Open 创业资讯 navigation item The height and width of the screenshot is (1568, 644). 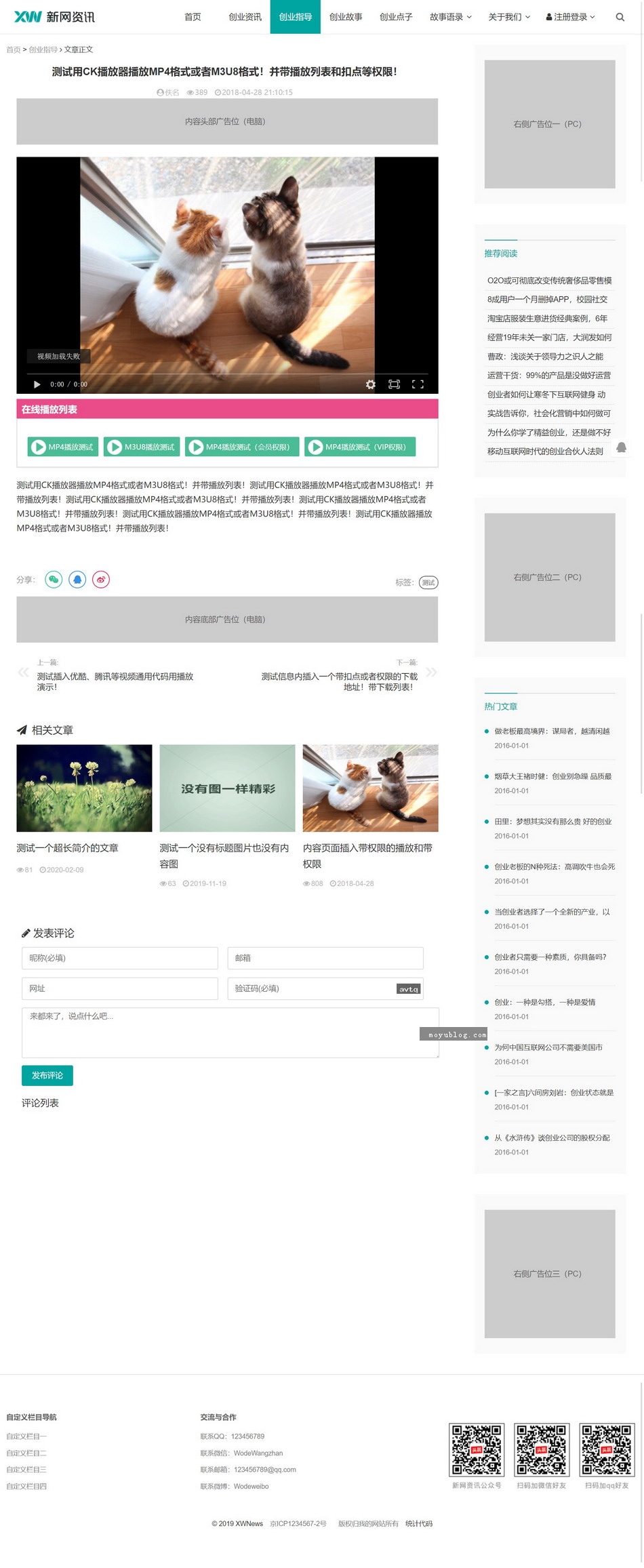pyautogui.click(x=245, y=17)
